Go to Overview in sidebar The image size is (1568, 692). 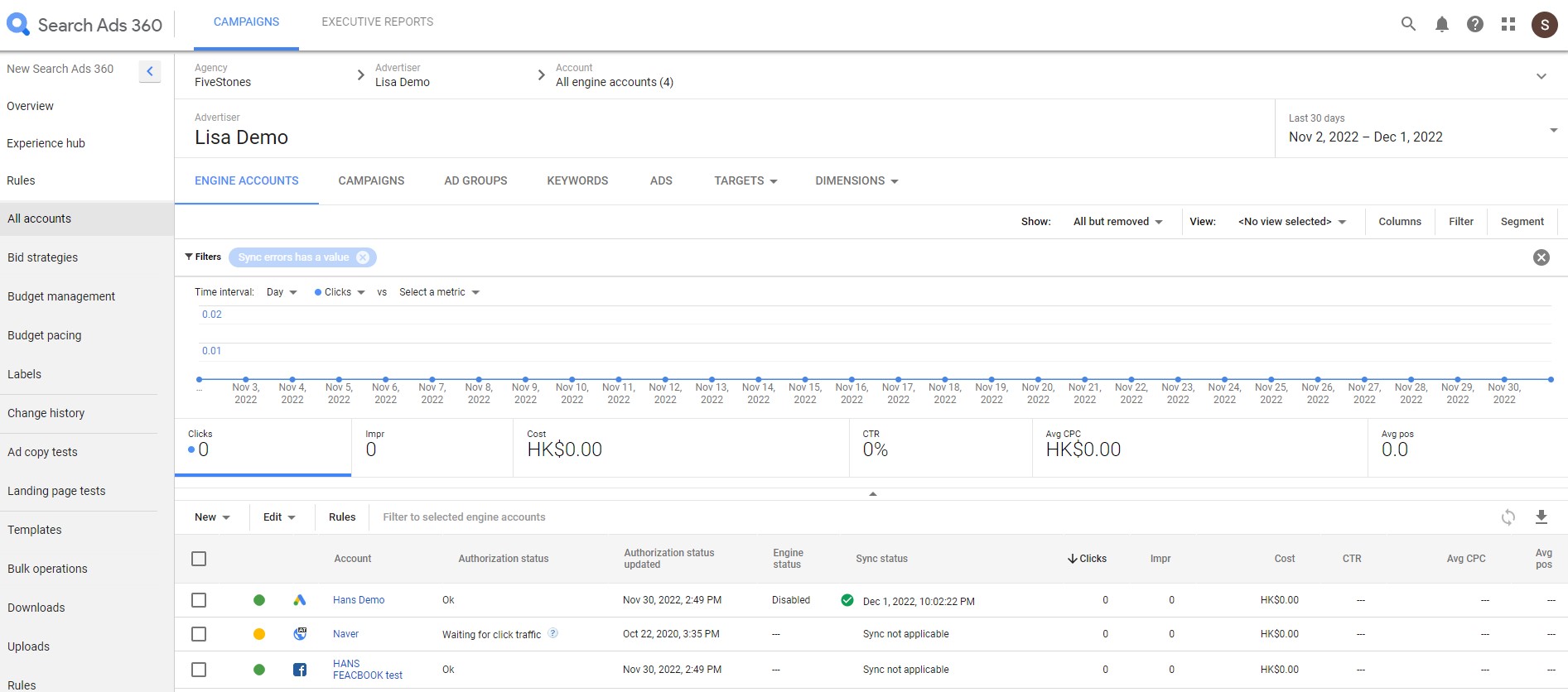(30, 106)
